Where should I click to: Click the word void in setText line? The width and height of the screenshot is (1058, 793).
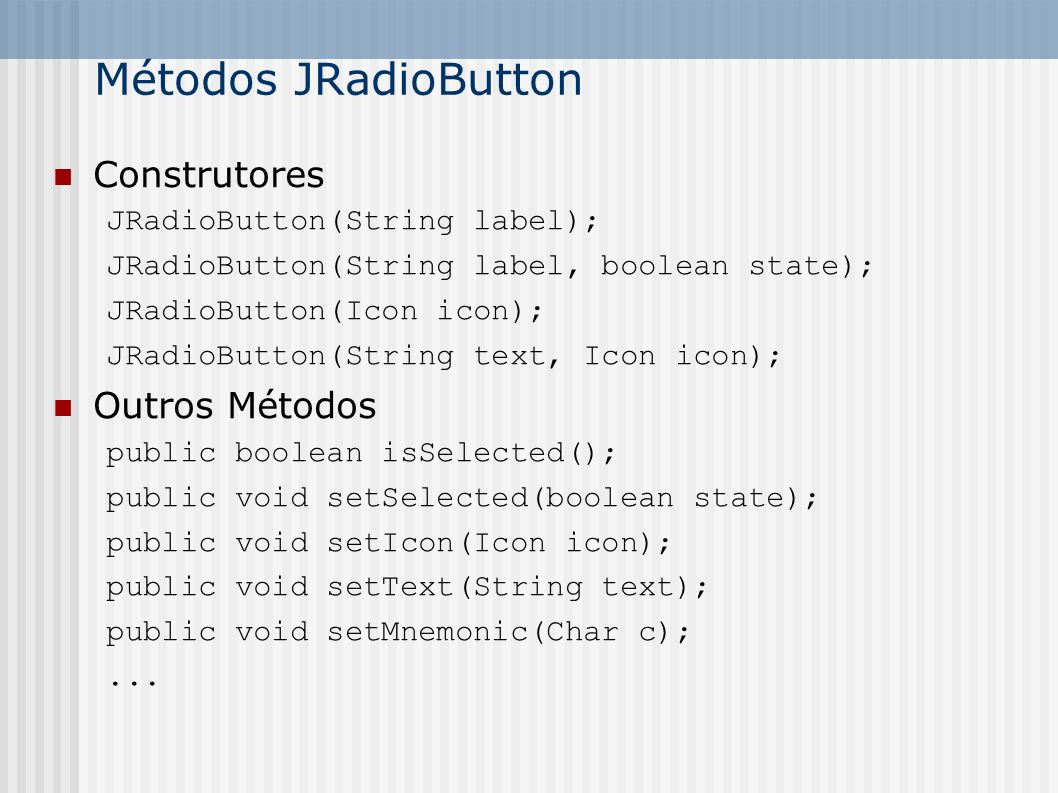click(272, 586)
